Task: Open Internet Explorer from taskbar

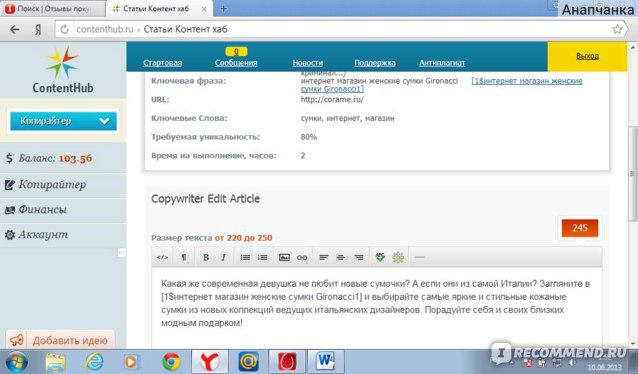Action: [94, 362]
